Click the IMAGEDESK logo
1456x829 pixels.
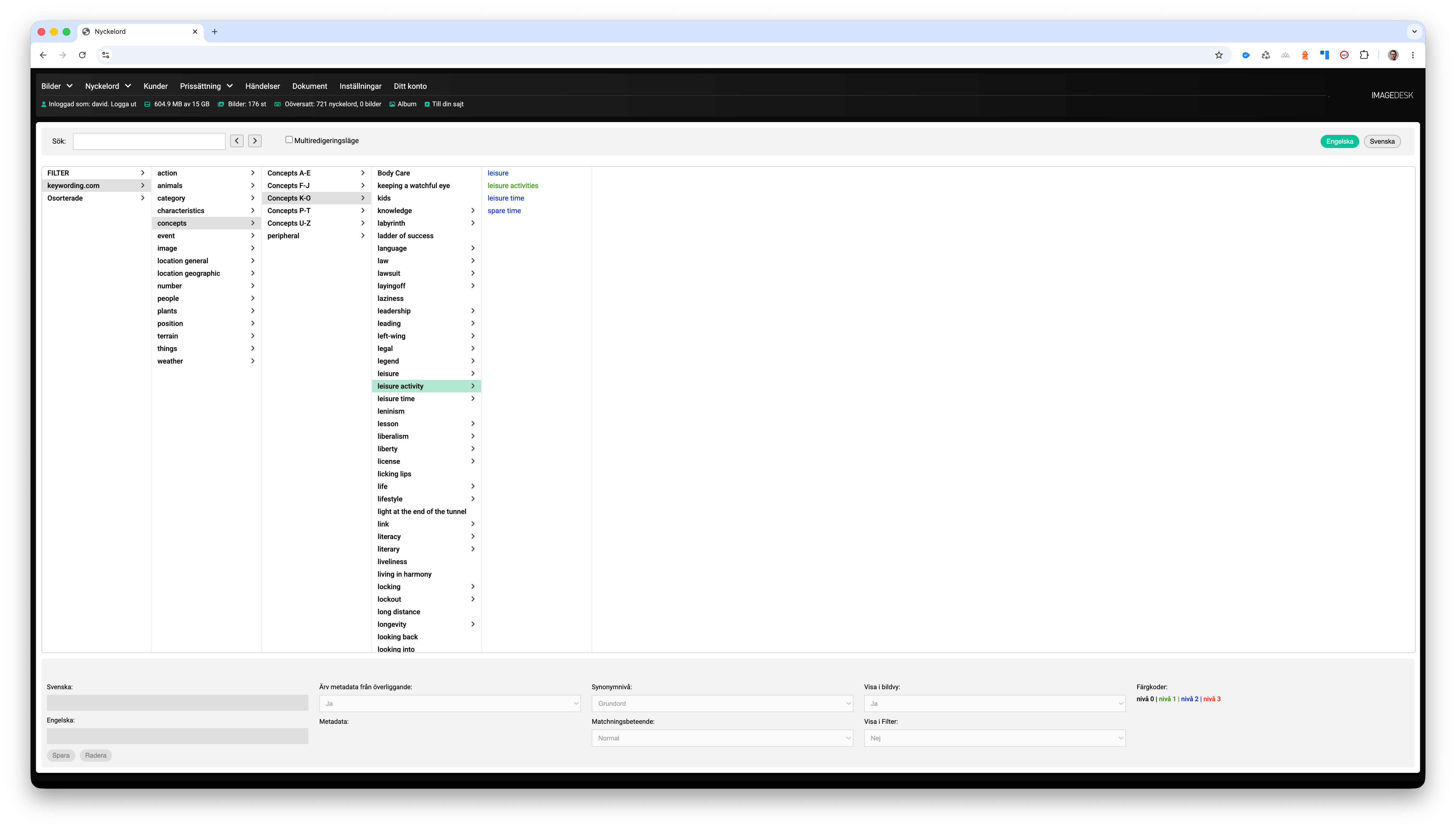pyautogui.click(x=1392, y=95)
